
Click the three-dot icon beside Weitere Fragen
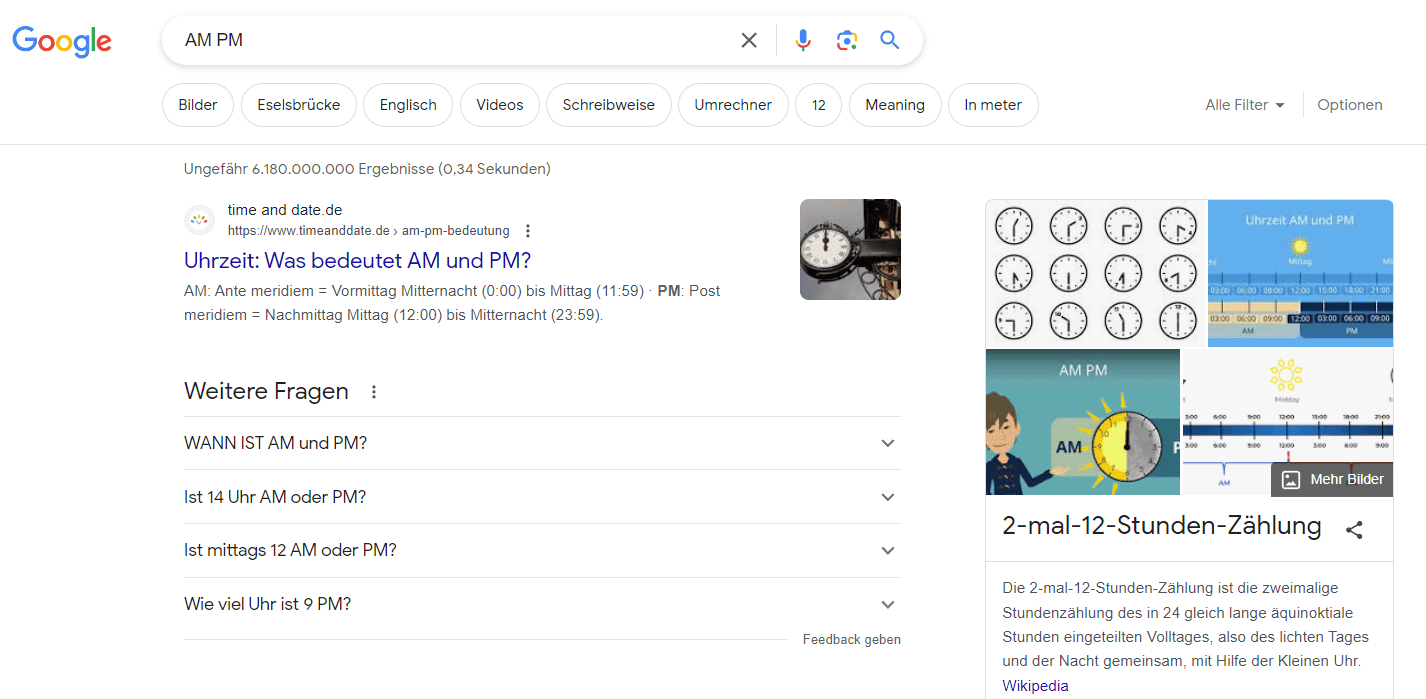[x=373, y=391]
